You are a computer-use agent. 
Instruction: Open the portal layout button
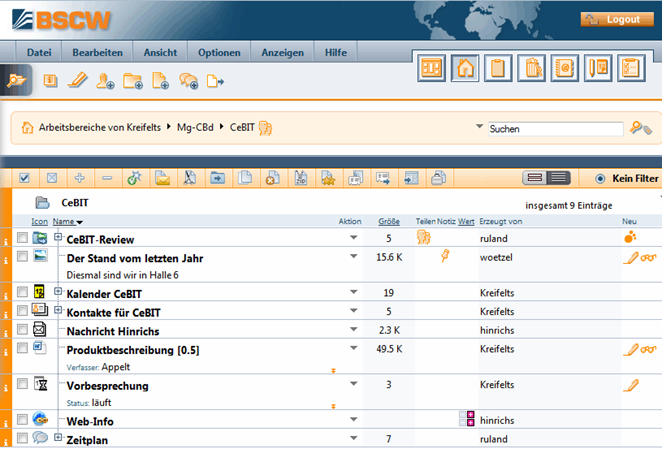[431, 68]
